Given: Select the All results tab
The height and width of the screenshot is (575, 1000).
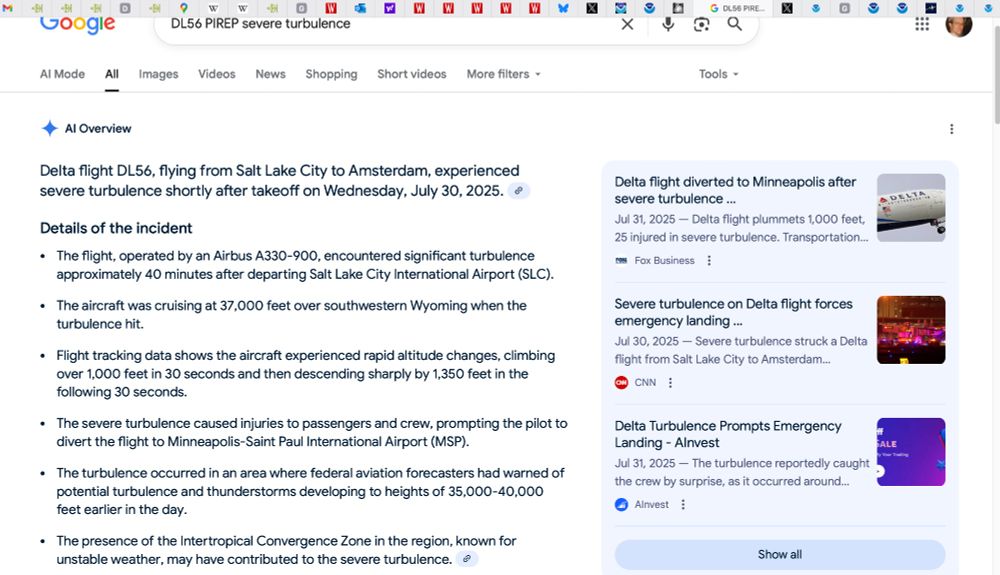Looking at the screenshot, I should coord(112,74).
